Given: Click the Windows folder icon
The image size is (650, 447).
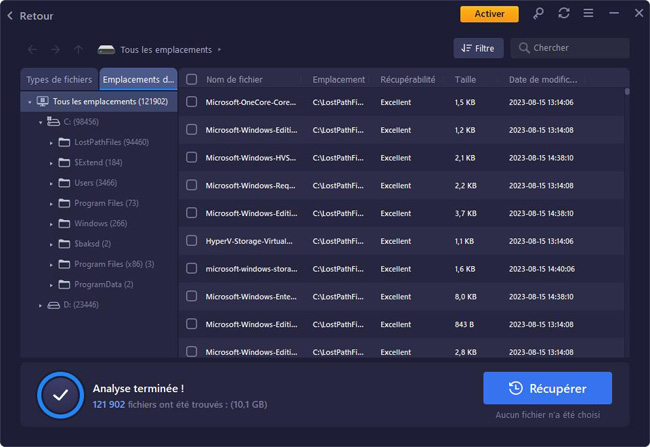Looking at the screenshot, I should coord(64,224).
